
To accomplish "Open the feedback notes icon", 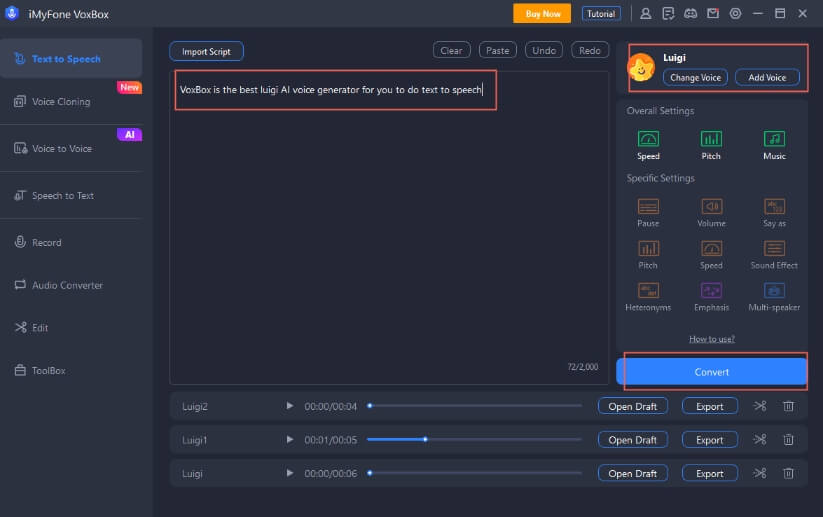I will pyautogui.click(x=668, y=14).
